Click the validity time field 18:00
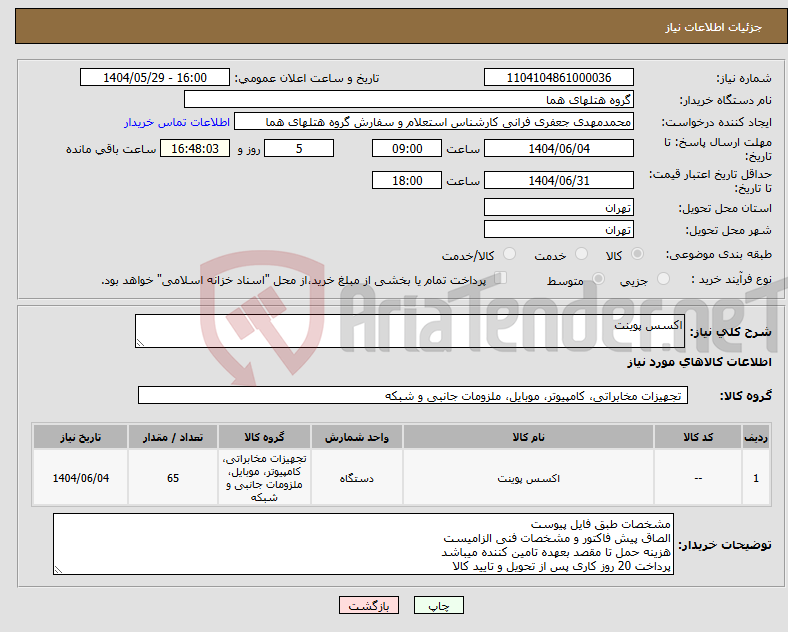The width and height of the screenshot is (788, 632). tap(407, 180)
